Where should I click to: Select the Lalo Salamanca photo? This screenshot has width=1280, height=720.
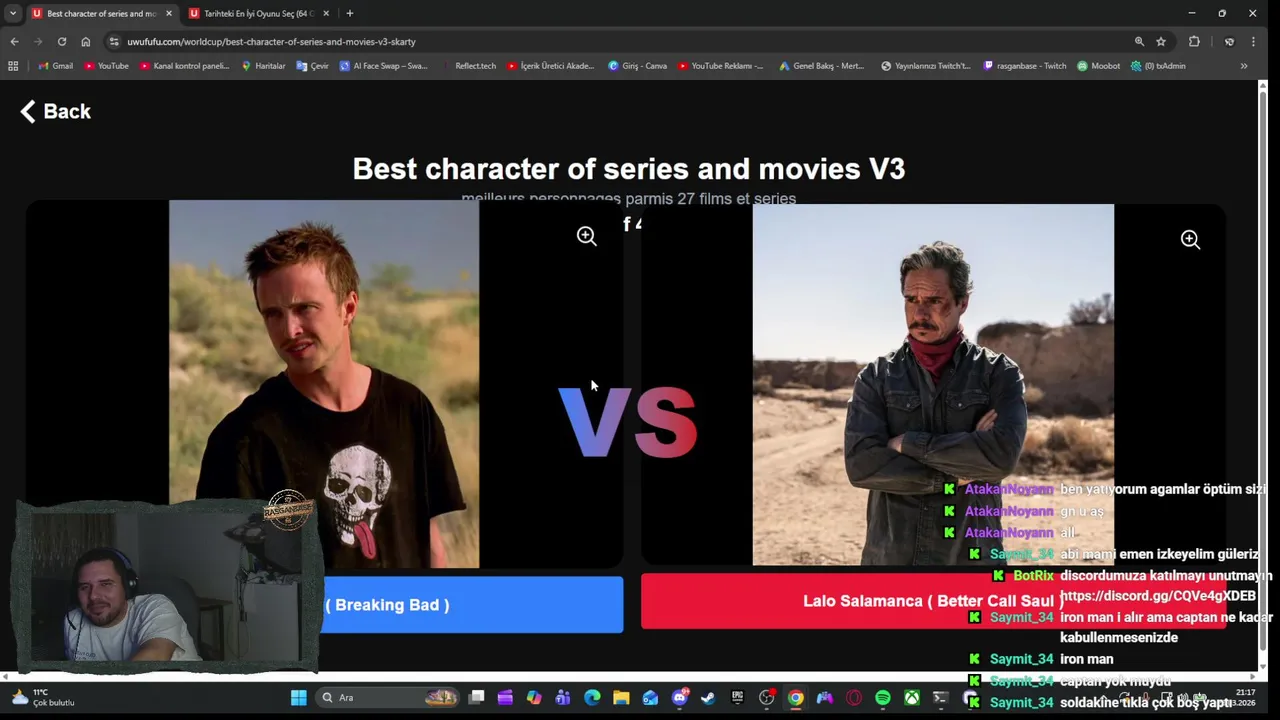coord(933,385)
